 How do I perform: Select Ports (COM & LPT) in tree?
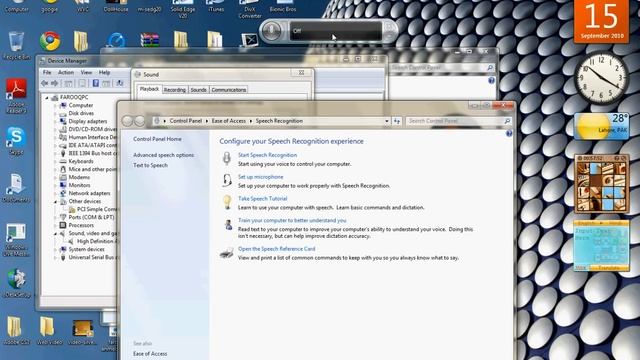[91, 218]
